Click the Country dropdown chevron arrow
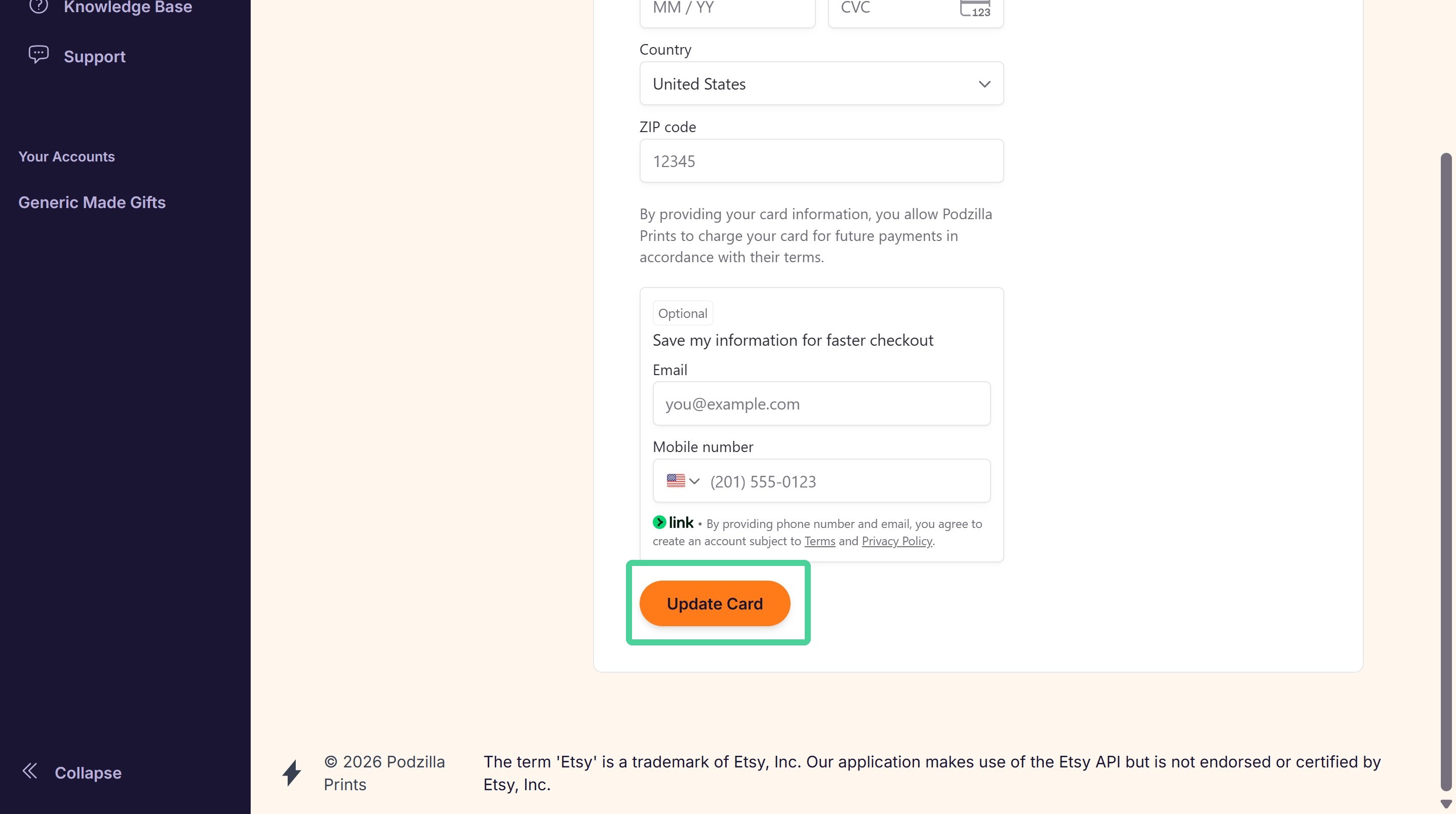Image resolution: width=1456 pixels, height=814 pixels. pyautogui.click(x=984, y=84)
